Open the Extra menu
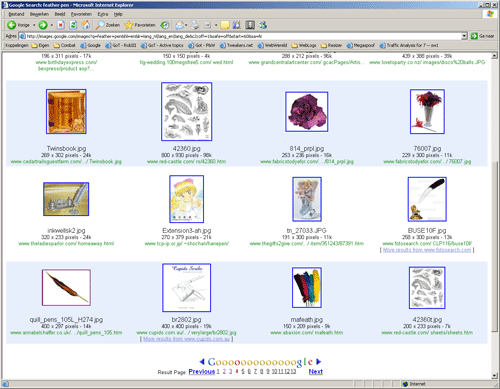 pos(103,14)
